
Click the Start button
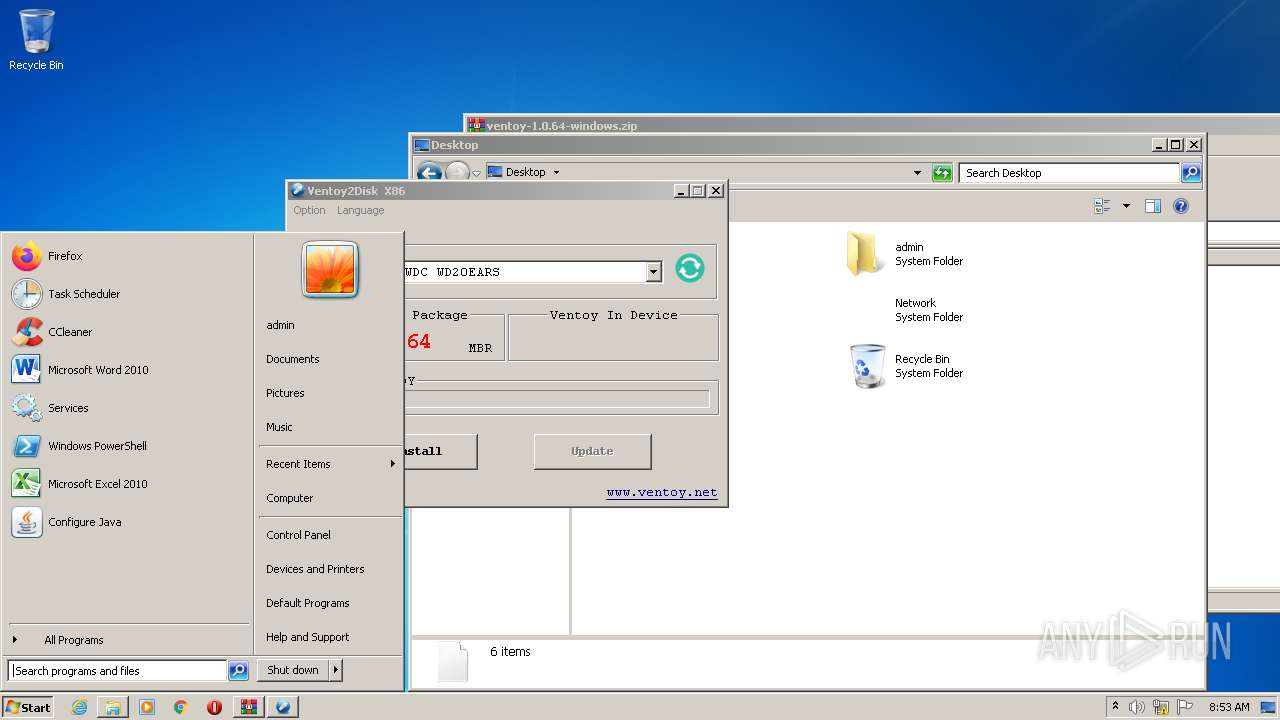tap(28, 707)
